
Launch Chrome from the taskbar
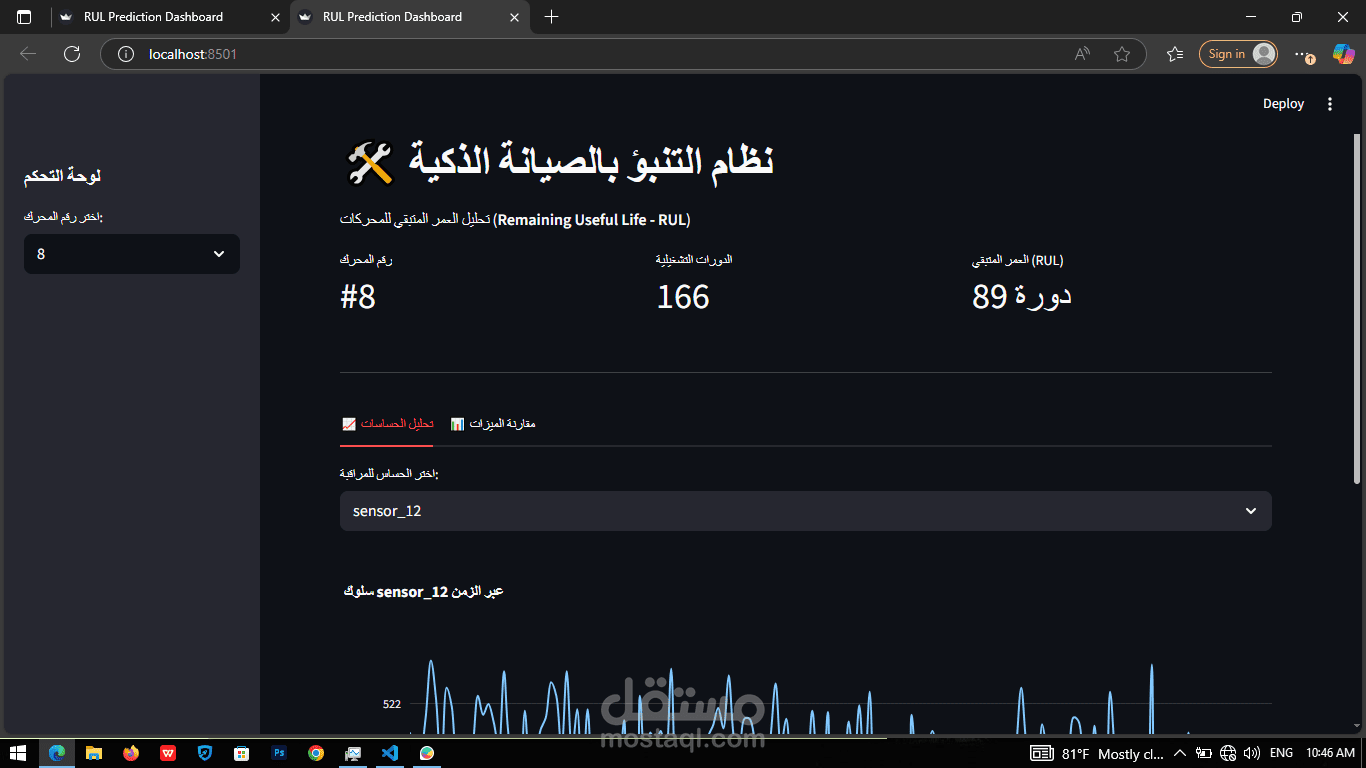[x=316, y=753]
